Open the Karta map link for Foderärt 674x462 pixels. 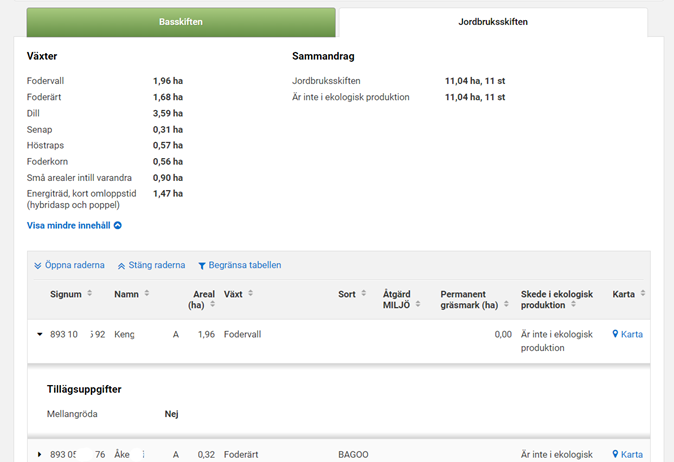tap(627, 454)
